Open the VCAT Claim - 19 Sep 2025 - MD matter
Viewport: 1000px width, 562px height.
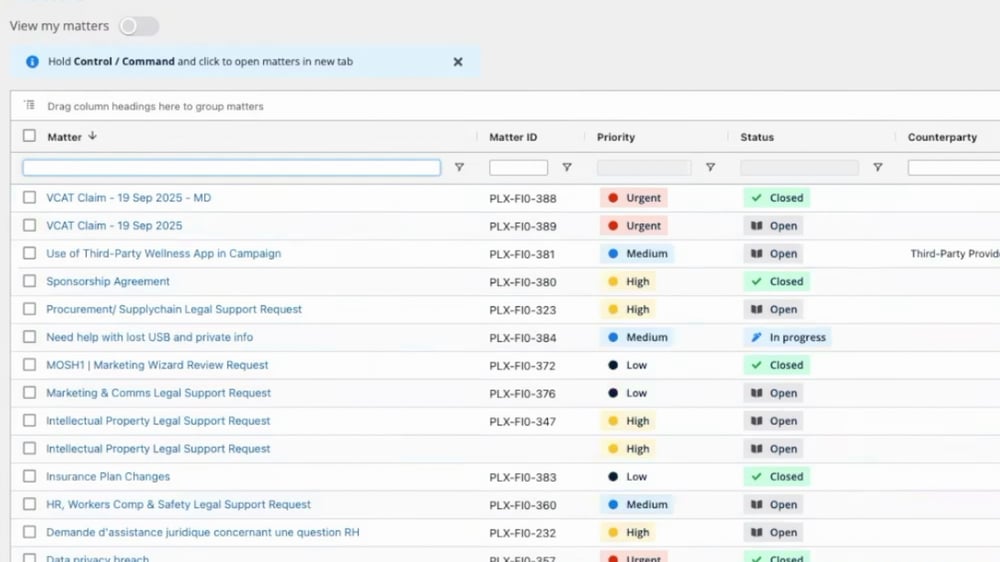128,198
